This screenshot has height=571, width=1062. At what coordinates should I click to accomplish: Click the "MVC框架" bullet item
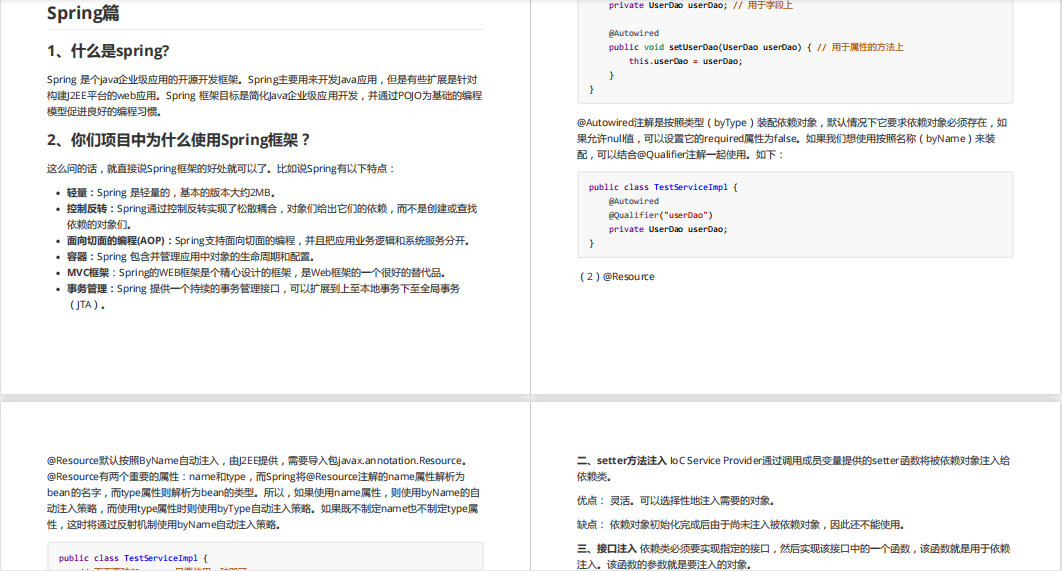coord(256,273)
